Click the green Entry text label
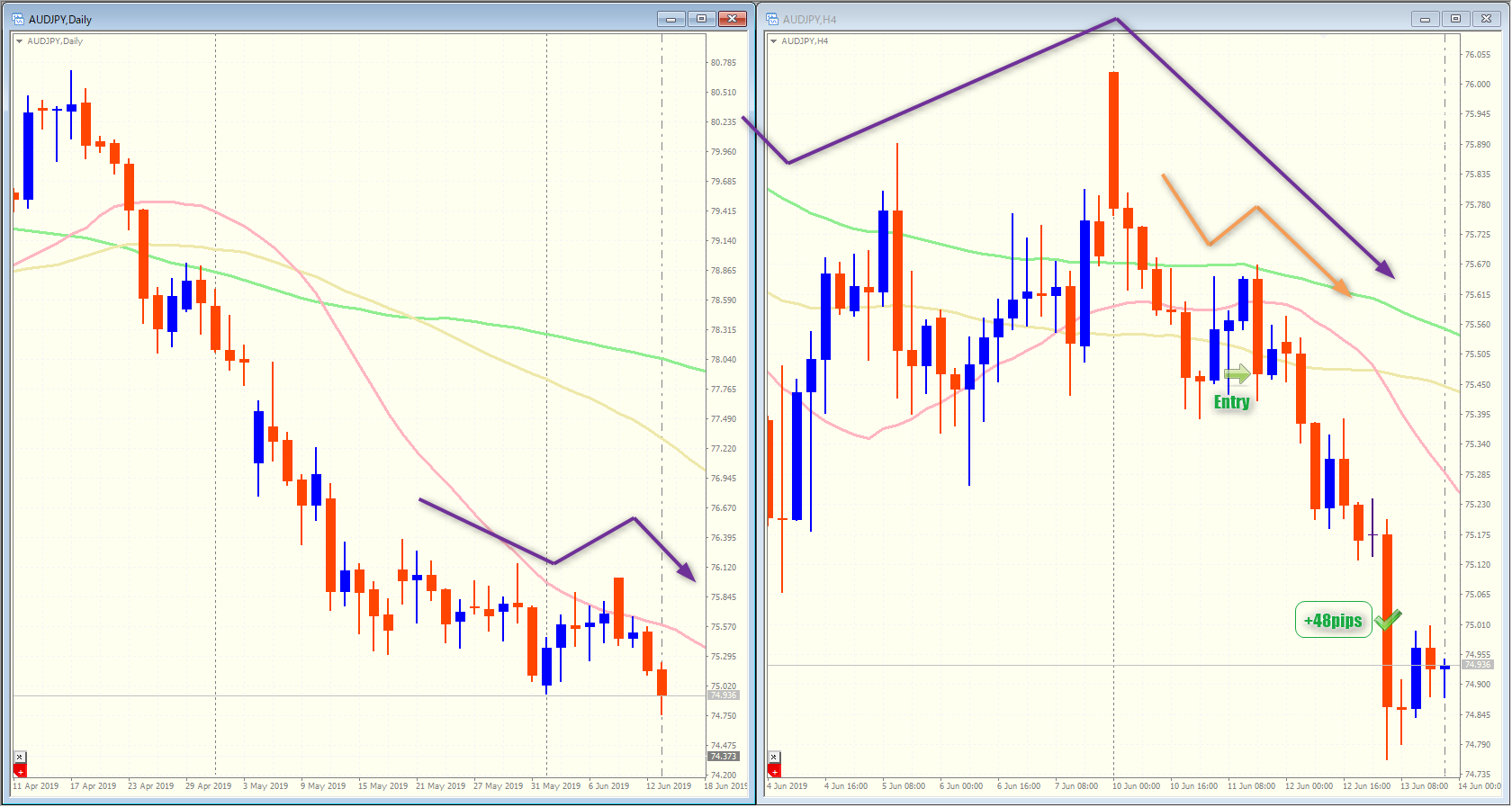Image resolution: width=1512 pixels, height=807 pixels. tap(1231, 402)
